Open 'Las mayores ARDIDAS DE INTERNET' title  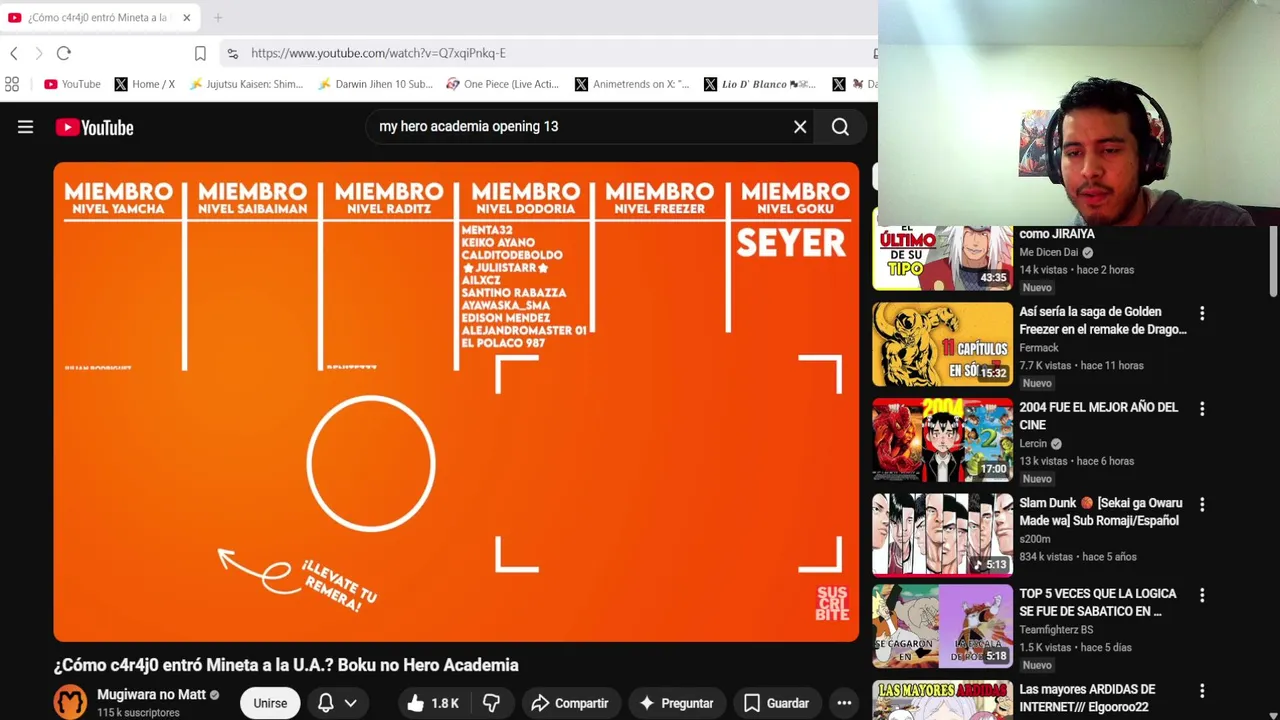(1087, 698)
